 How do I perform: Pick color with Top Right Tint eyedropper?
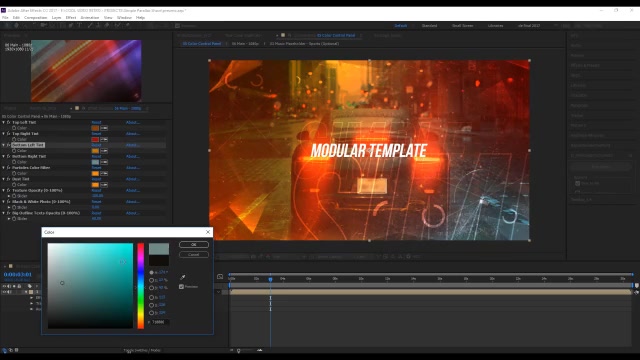coord(104,140)
